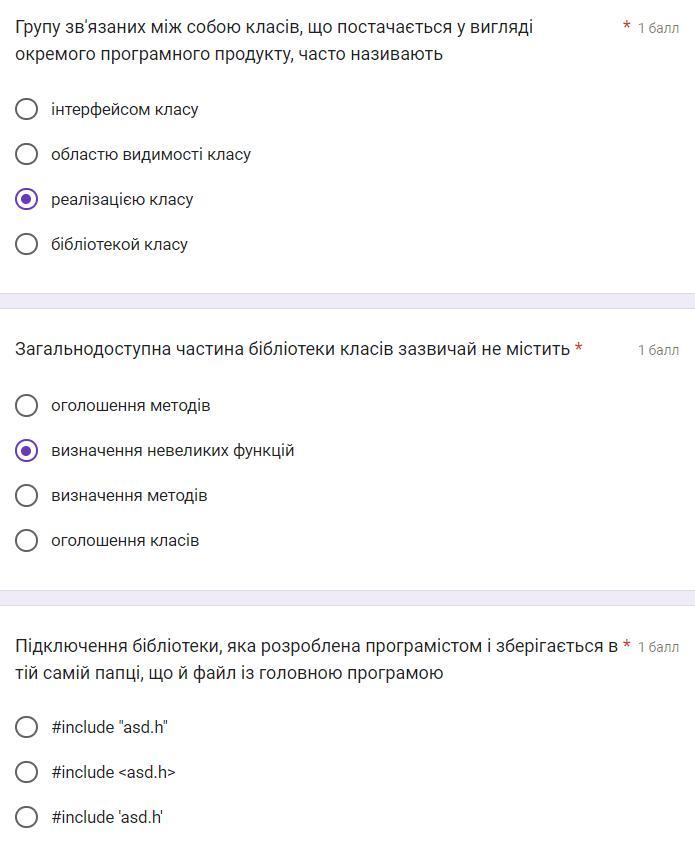Choose the 'оголошення класів' radio option
The image size is (695, 843).
(x=26, y=541)
